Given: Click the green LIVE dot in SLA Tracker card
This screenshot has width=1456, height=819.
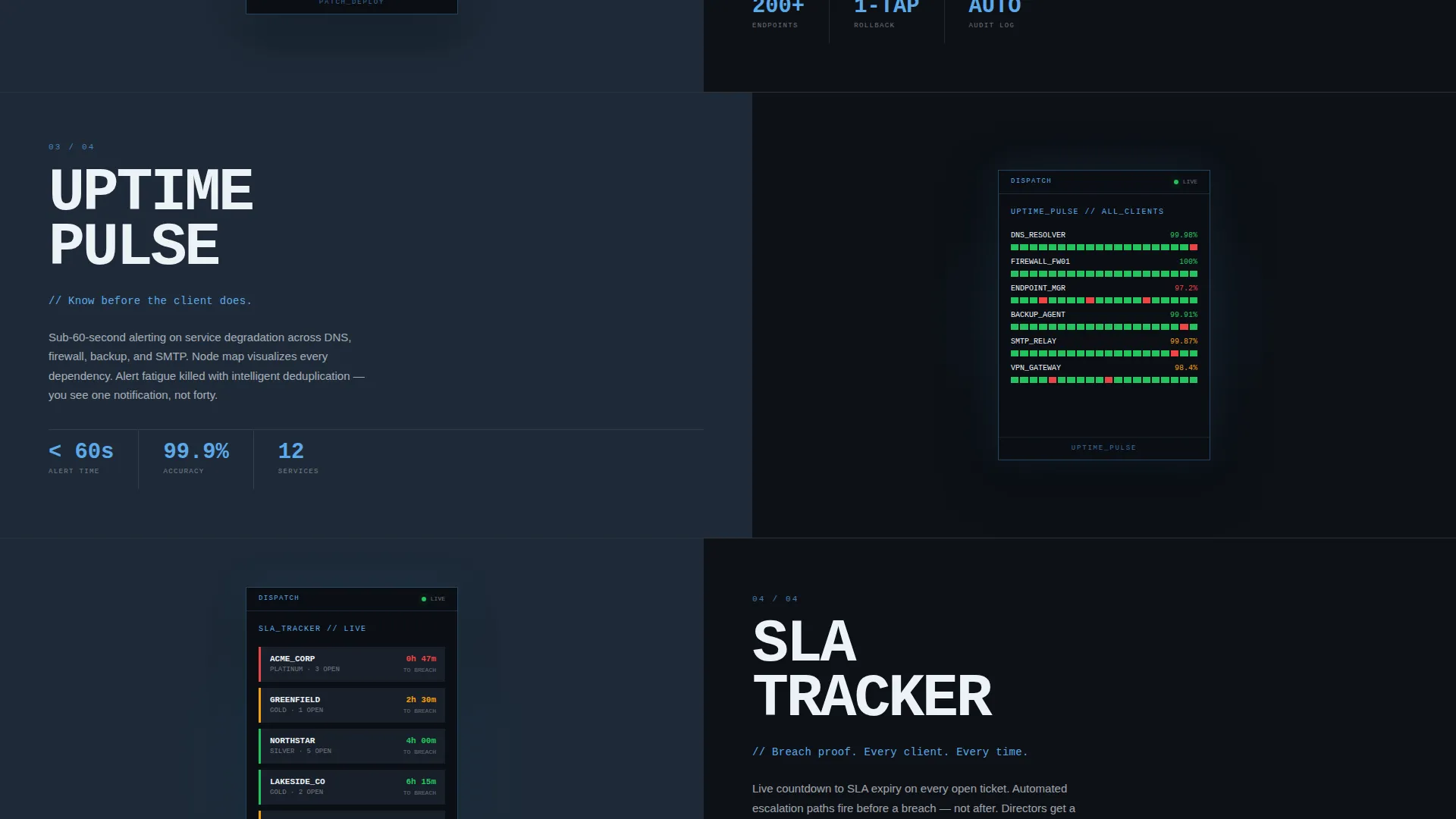Looking at the screenshot, I should [x=424, y=599].
